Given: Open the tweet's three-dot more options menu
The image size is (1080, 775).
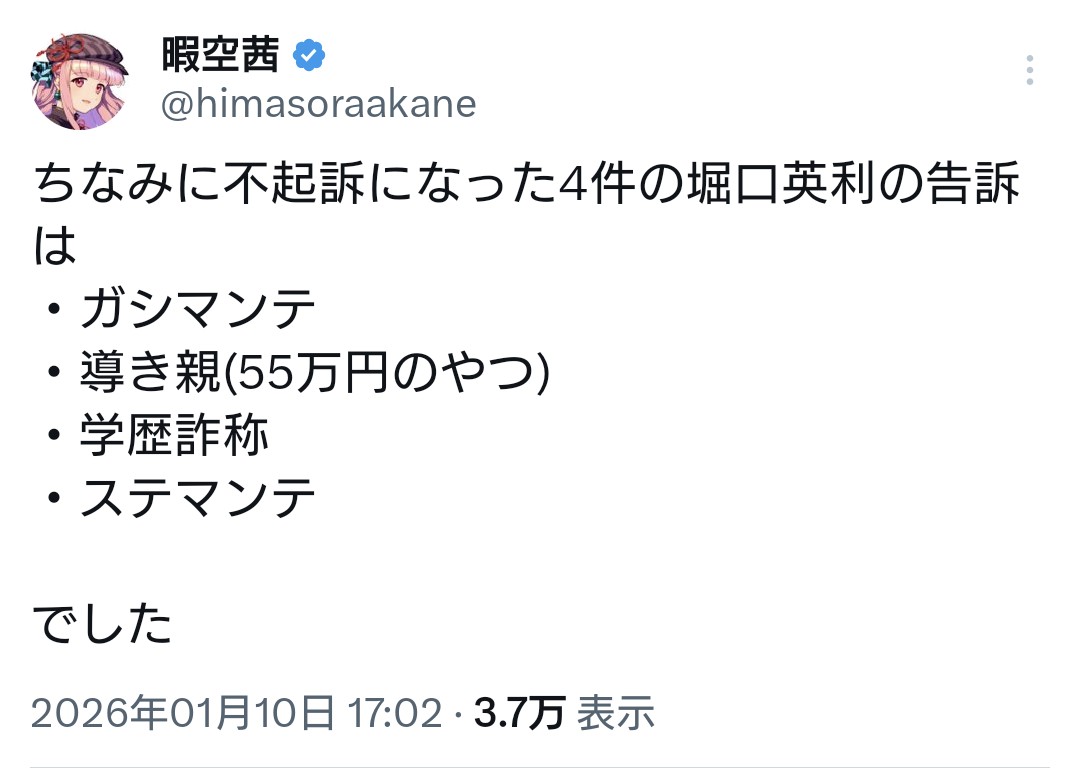Looking at the screenshot, I should 1029,70.
